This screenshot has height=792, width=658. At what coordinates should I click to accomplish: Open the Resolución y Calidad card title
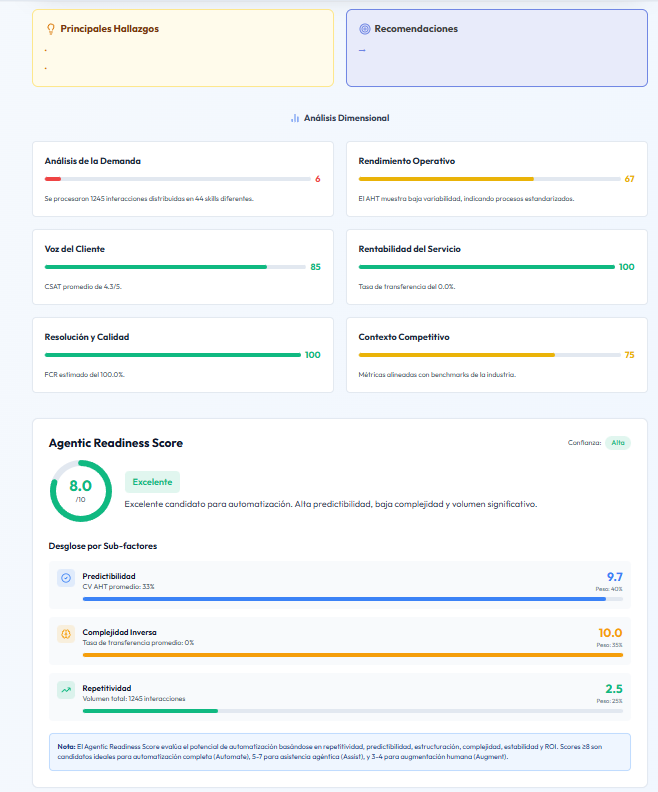click(x=87, y=337)
